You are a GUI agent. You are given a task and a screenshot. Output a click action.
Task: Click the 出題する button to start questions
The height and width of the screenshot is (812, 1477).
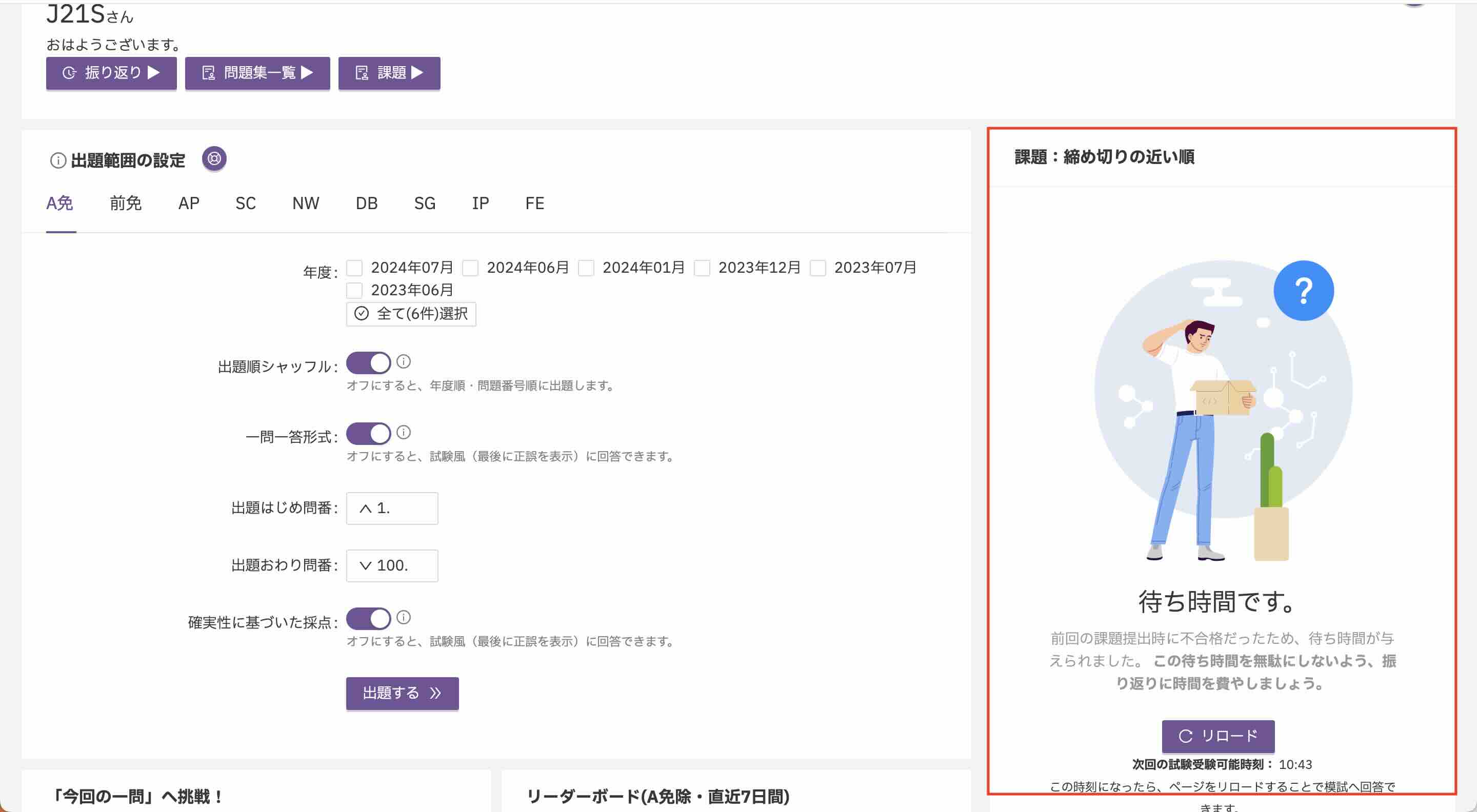tap(402, 694)
